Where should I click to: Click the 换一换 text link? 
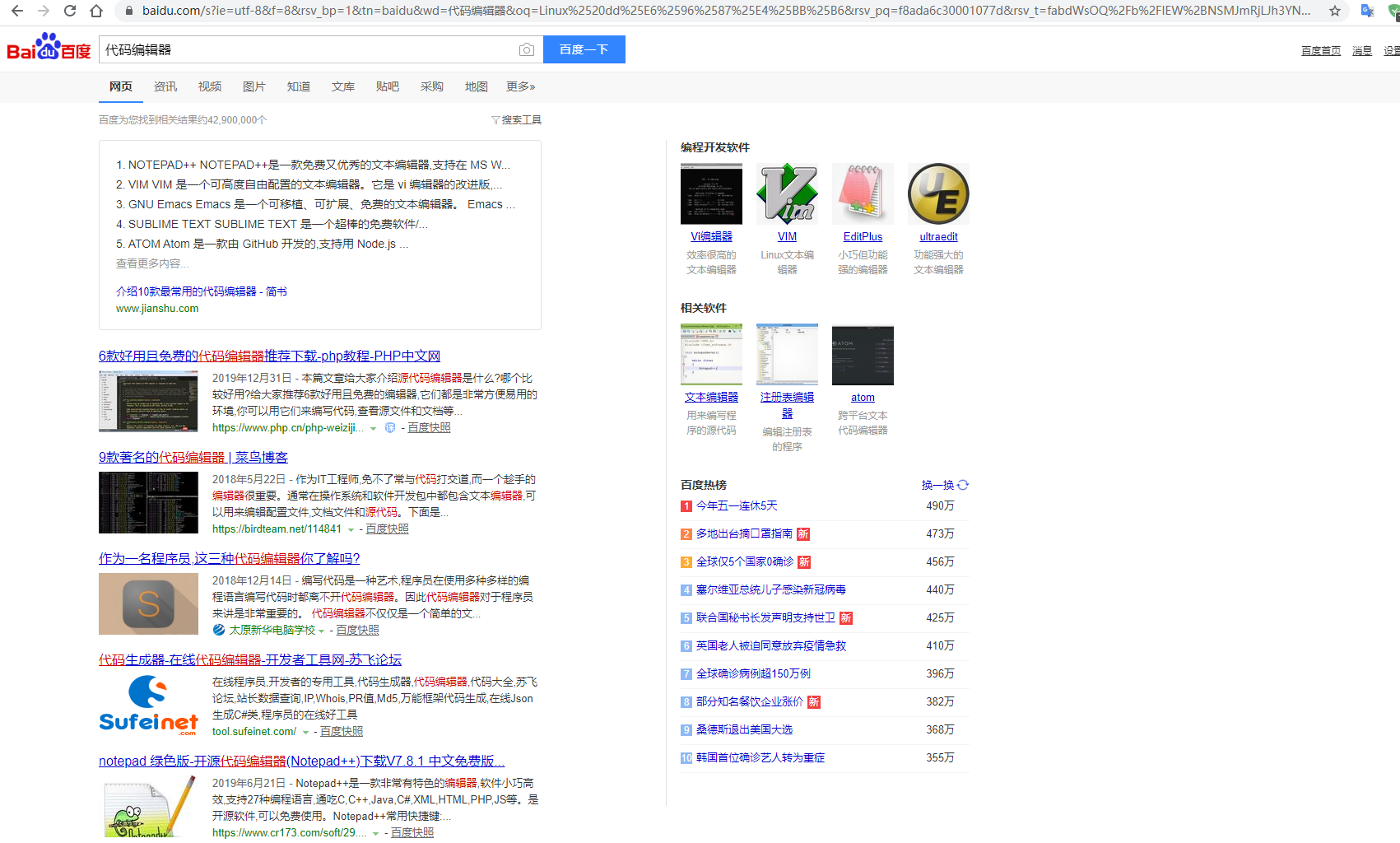point(937,486)
